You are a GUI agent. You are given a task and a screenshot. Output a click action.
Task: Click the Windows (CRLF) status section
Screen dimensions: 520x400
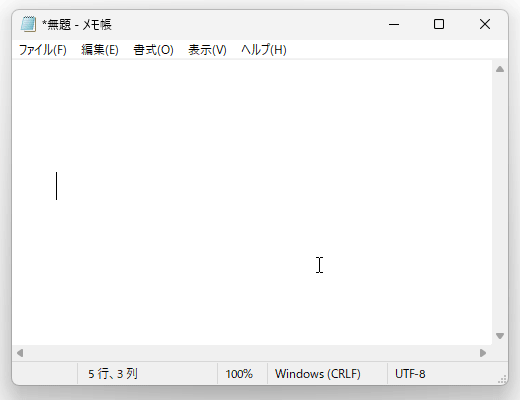pyautogui.click(x=317, y=374)
